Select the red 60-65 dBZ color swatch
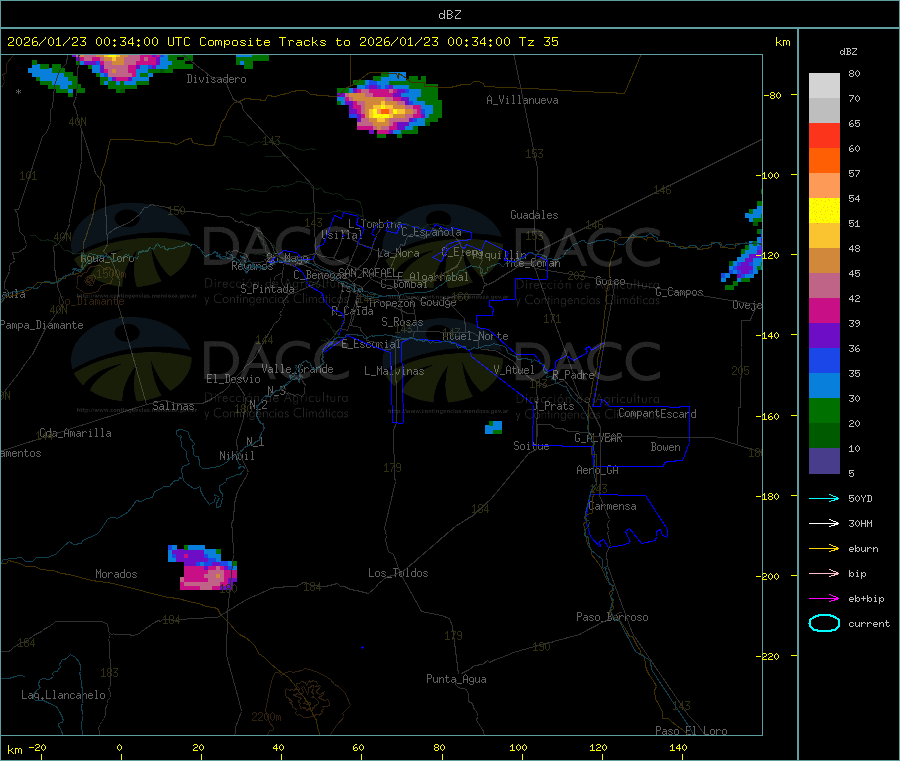This screenshot has width=900, height=761. tap(824, 135)
